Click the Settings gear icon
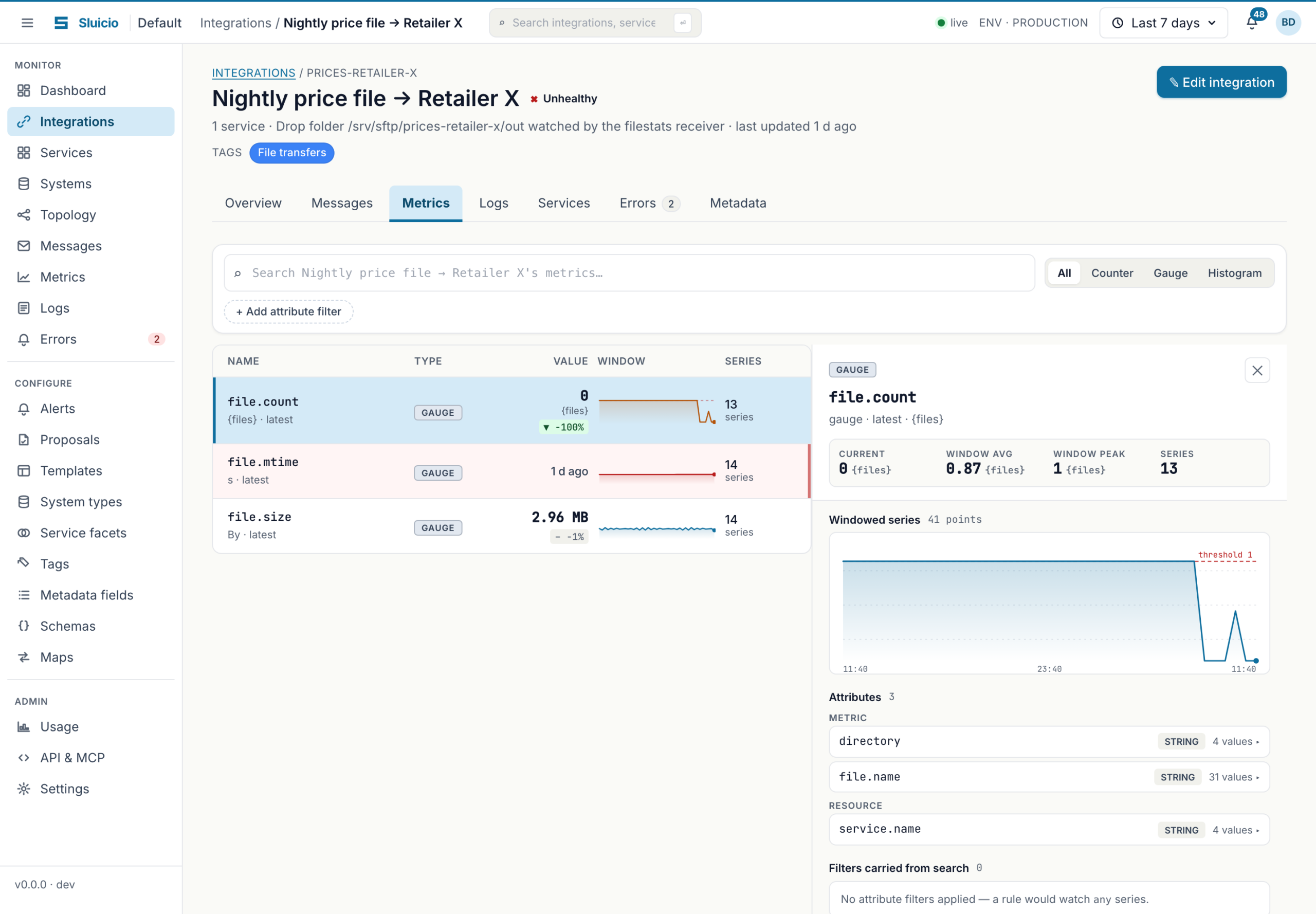Image resolution: width=1316 pixels, height=914 pixels. [24, 789]
